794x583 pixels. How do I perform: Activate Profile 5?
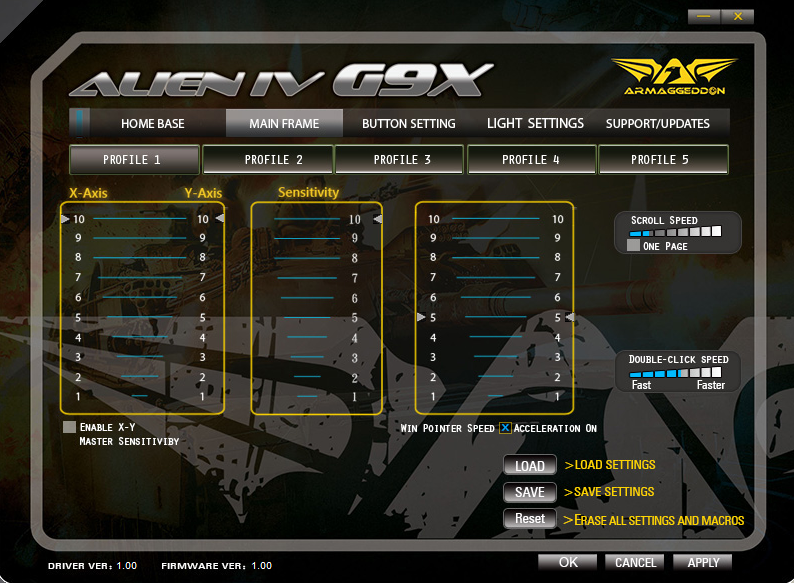click(663, 160)
